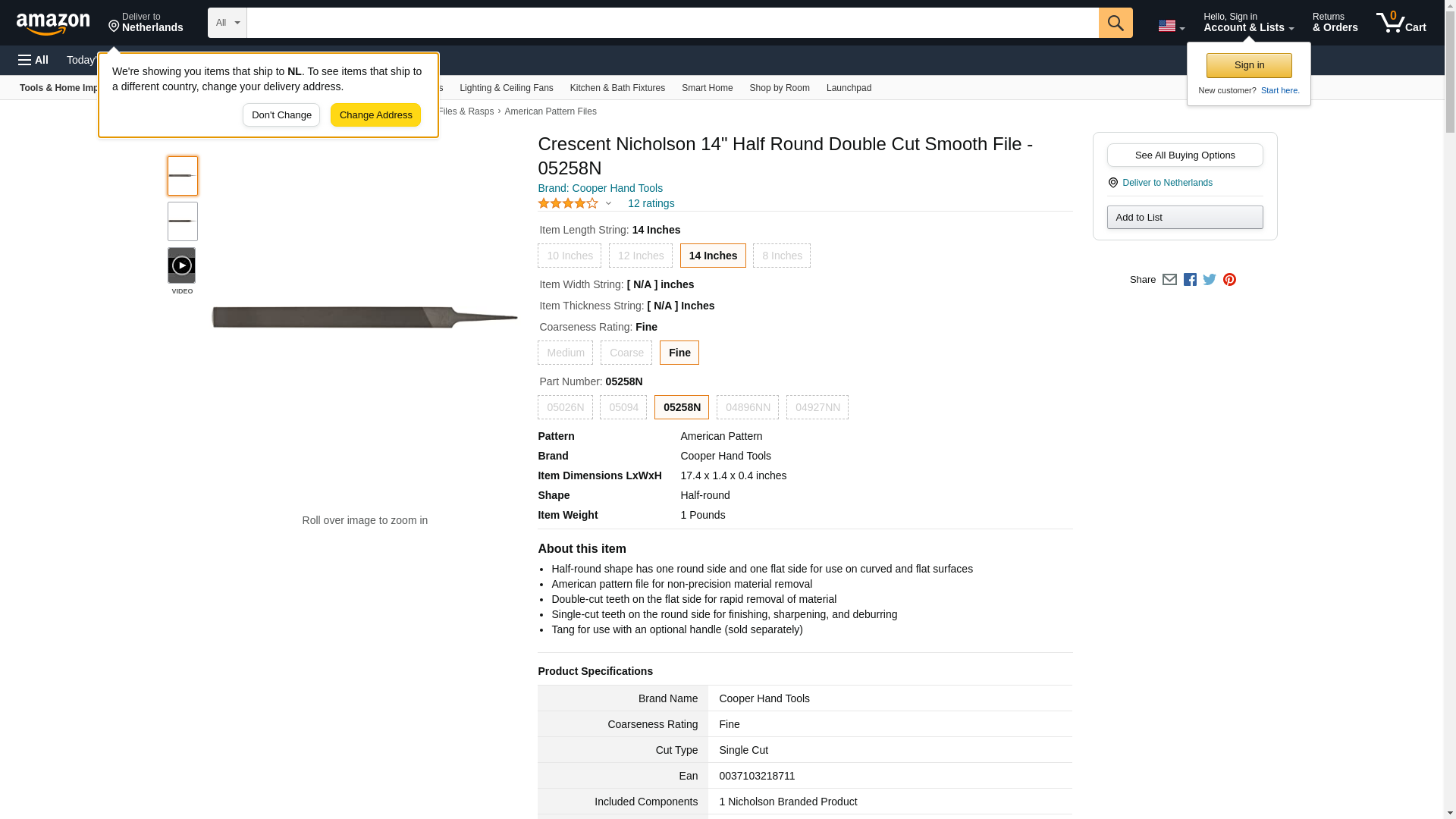Viewport: 1456px width, 819px height.
Task: Open the Smart Home menu item
Action: pyautogui.click(x=707, y=88)
